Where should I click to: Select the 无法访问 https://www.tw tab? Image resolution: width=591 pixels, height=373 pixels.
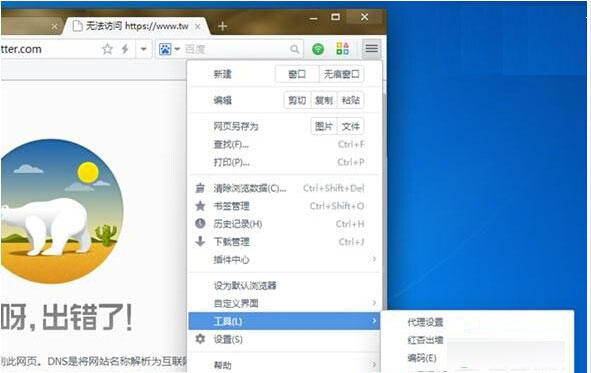pos(136,26)
